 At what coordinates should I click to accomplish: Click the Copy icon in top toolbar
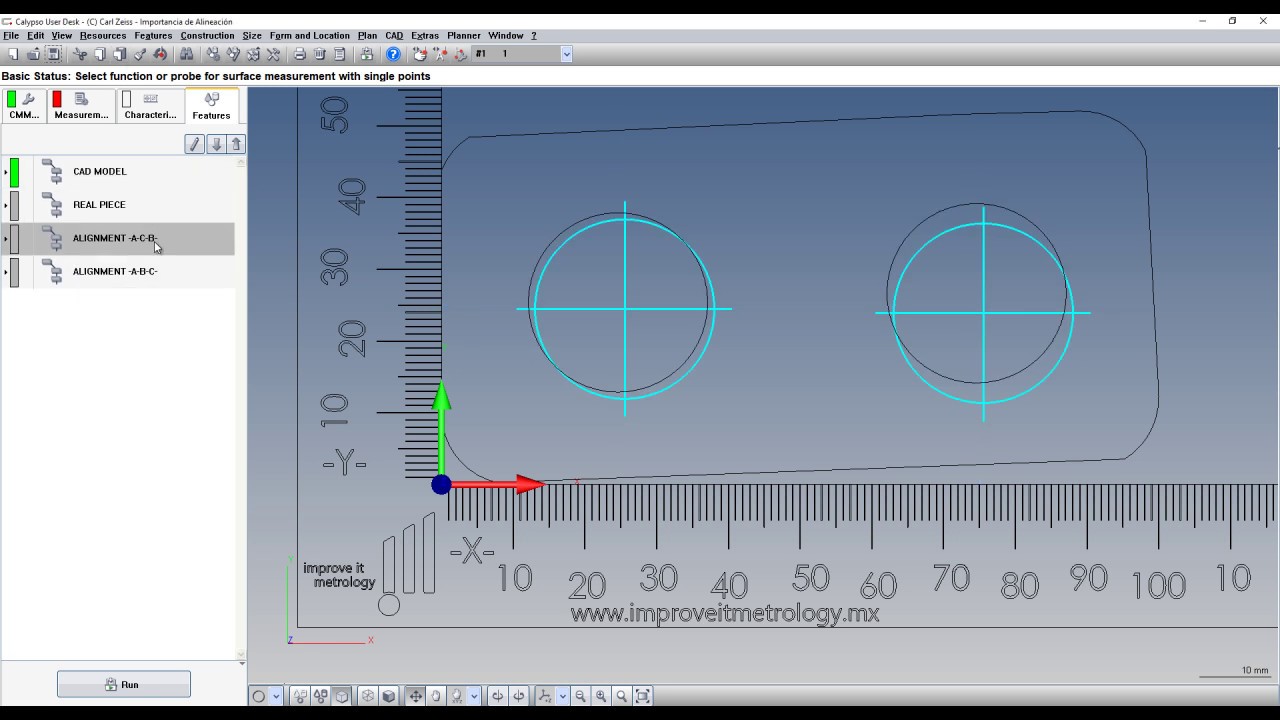[100, 54]
